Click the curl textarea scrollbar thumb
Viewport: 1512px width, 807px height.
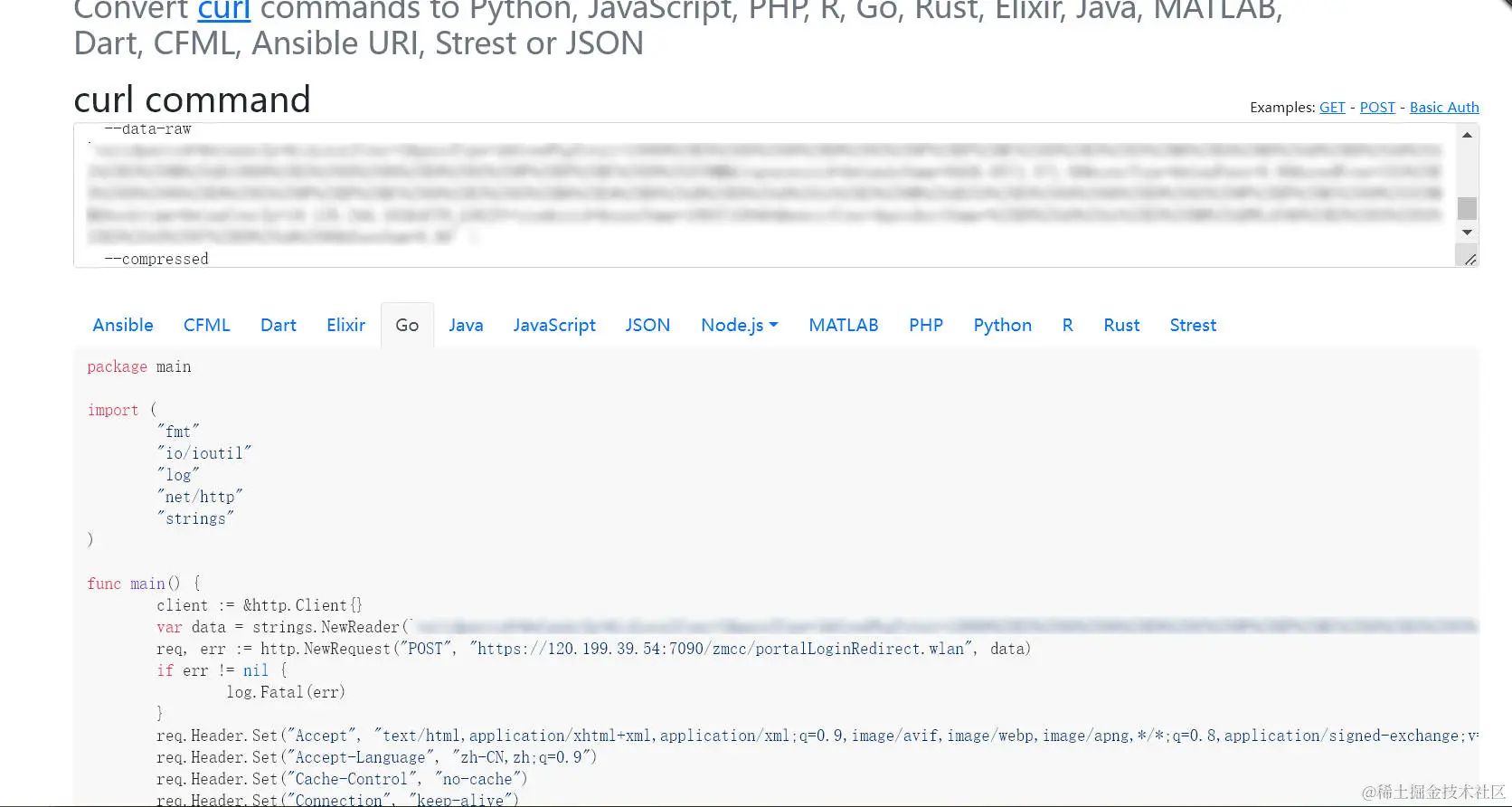pos(1467,208)
